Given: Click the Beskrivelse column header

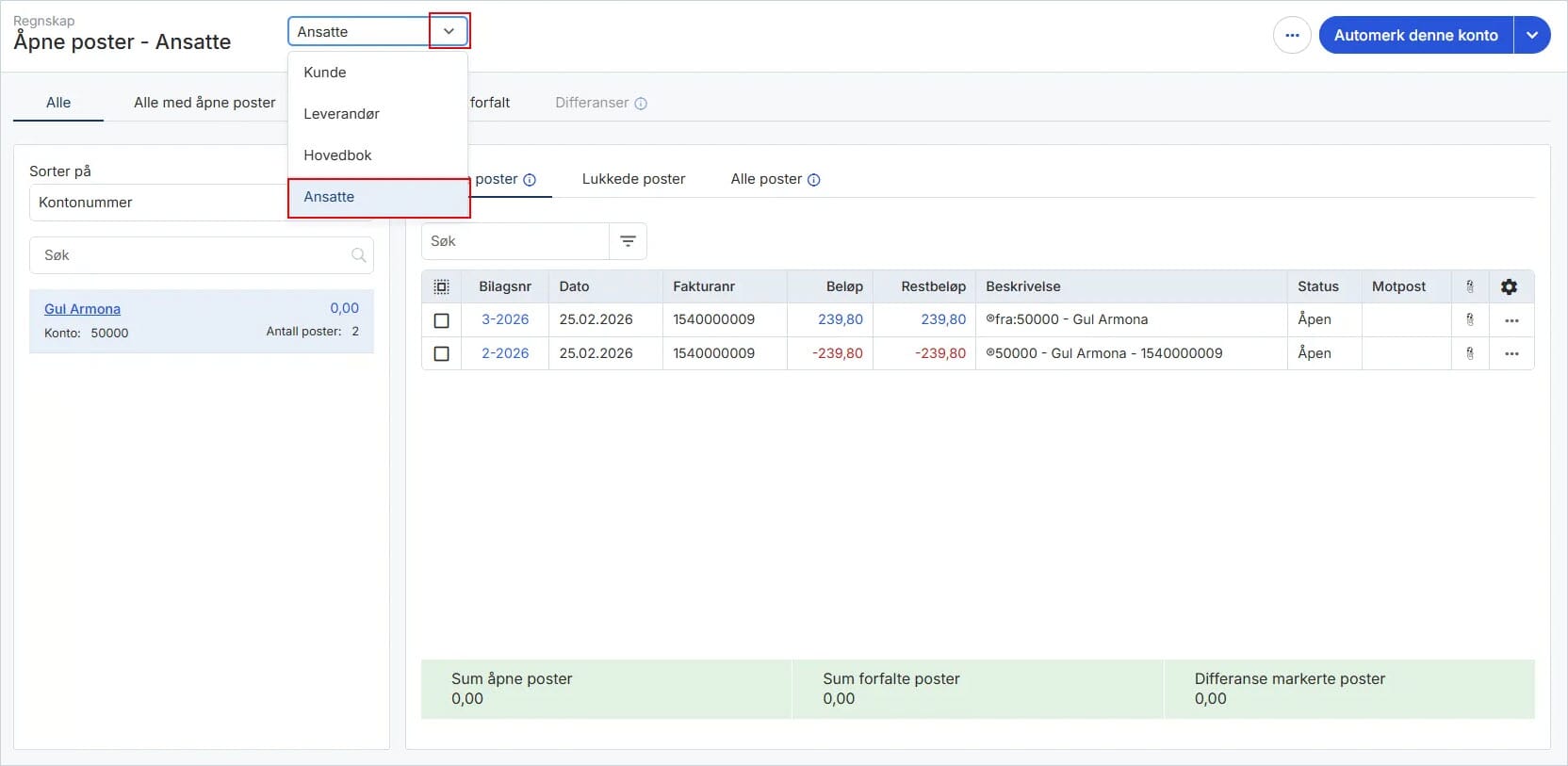Looking at the screenshot, I should click(1131, 286).
